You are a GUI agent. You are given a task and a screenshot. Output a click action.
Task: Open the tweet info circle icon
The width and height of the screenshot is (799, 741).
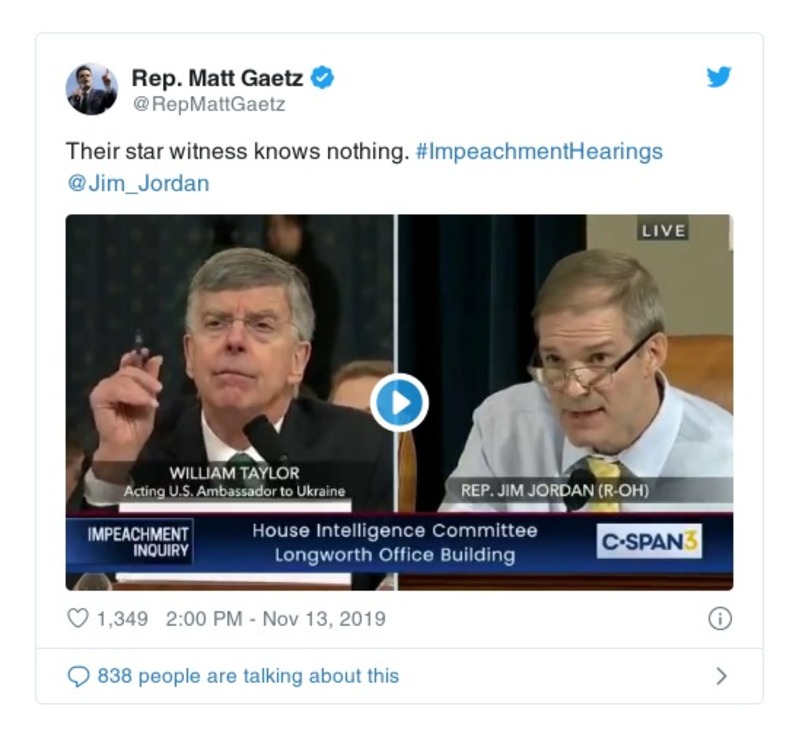[x=720, y=619]
